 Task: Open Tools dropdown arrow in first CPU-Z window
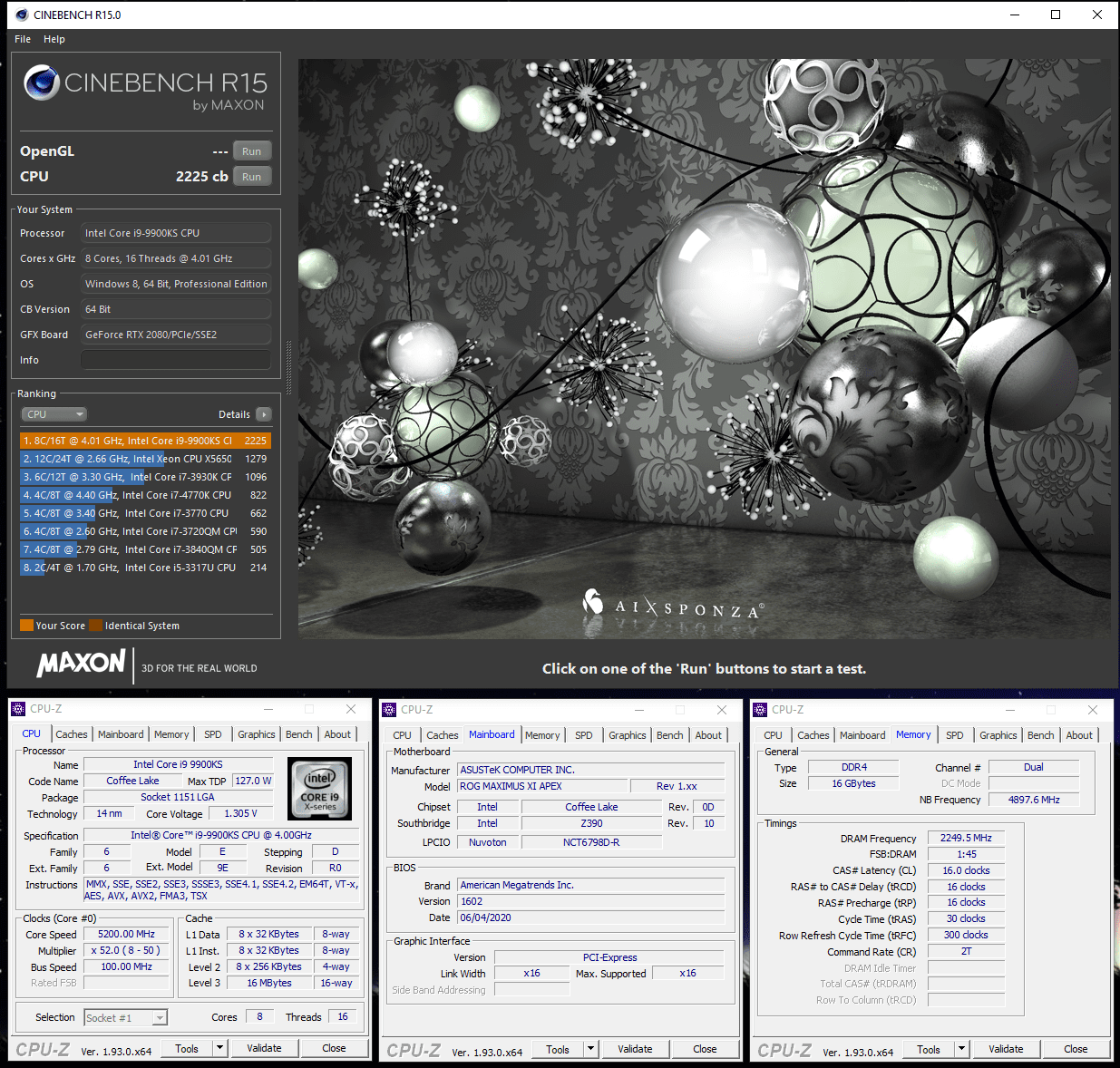click(x=219, y=1048)
